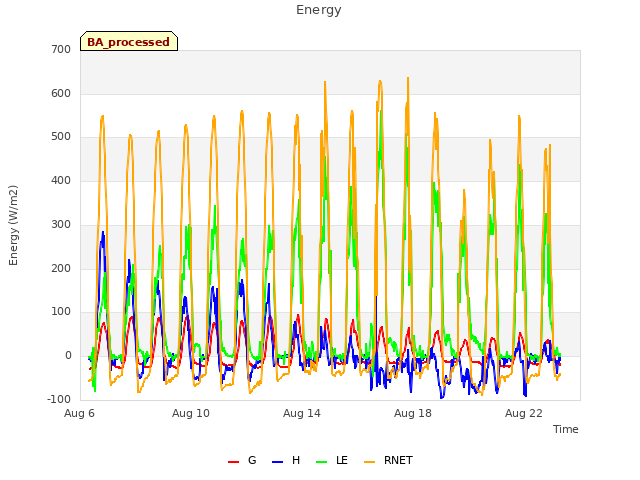
Task: Toggle the LE series legend entry
Action: pos(332,460)
